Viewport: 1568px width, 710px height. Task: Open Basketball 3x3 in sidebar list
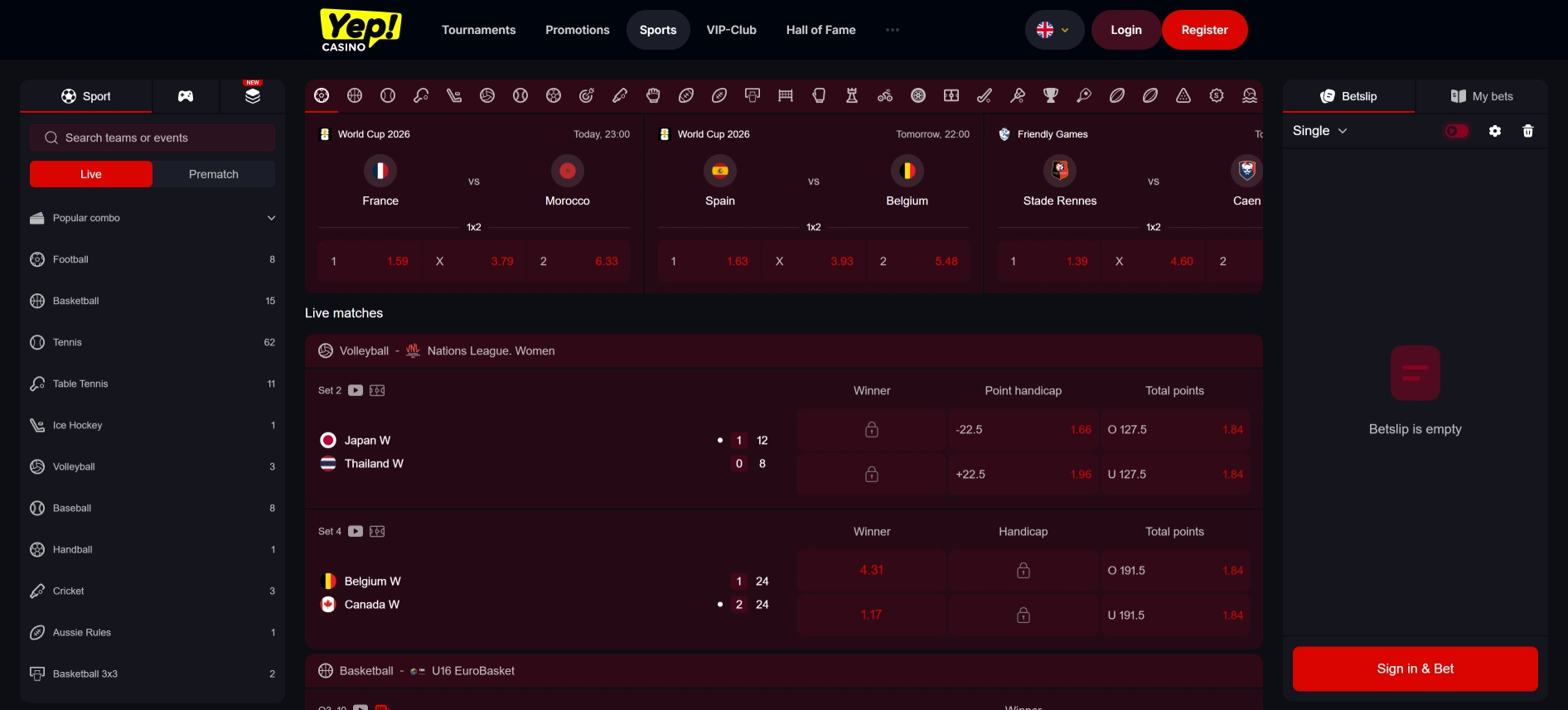[x=152, y=674]
